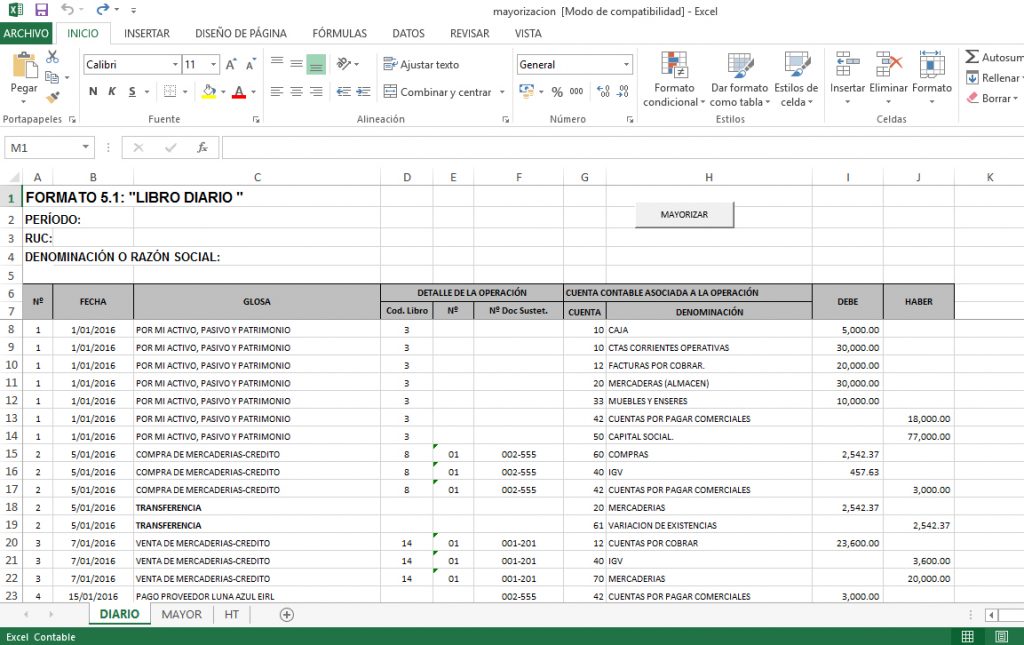This screenshot has height=645, width=1024.
Task: Click the Undo arrow icon
Action: point(67,9)
